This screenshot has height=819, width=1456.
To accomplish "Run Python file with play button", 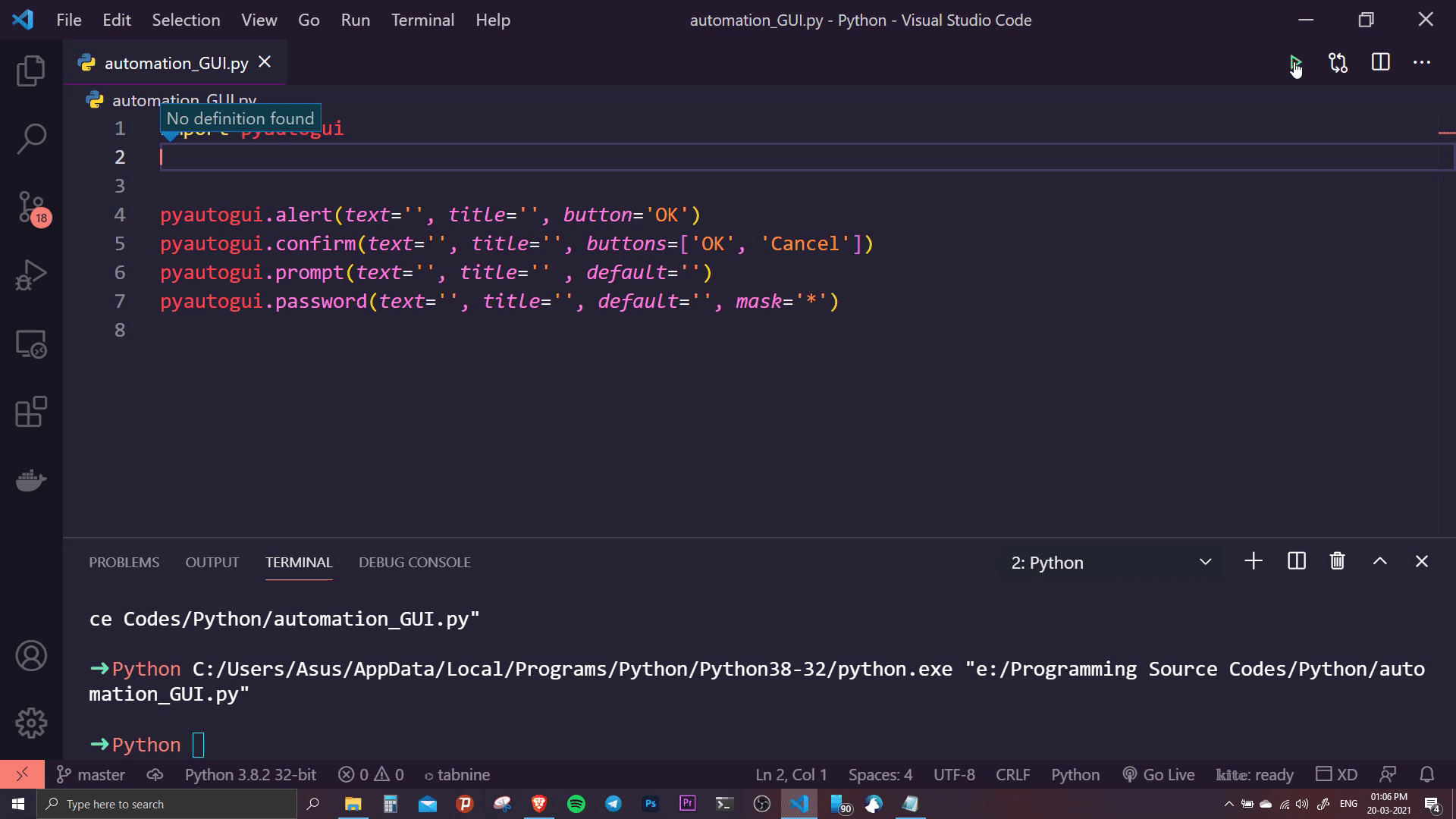I will pyautogui.click(x=1295, y=63).
